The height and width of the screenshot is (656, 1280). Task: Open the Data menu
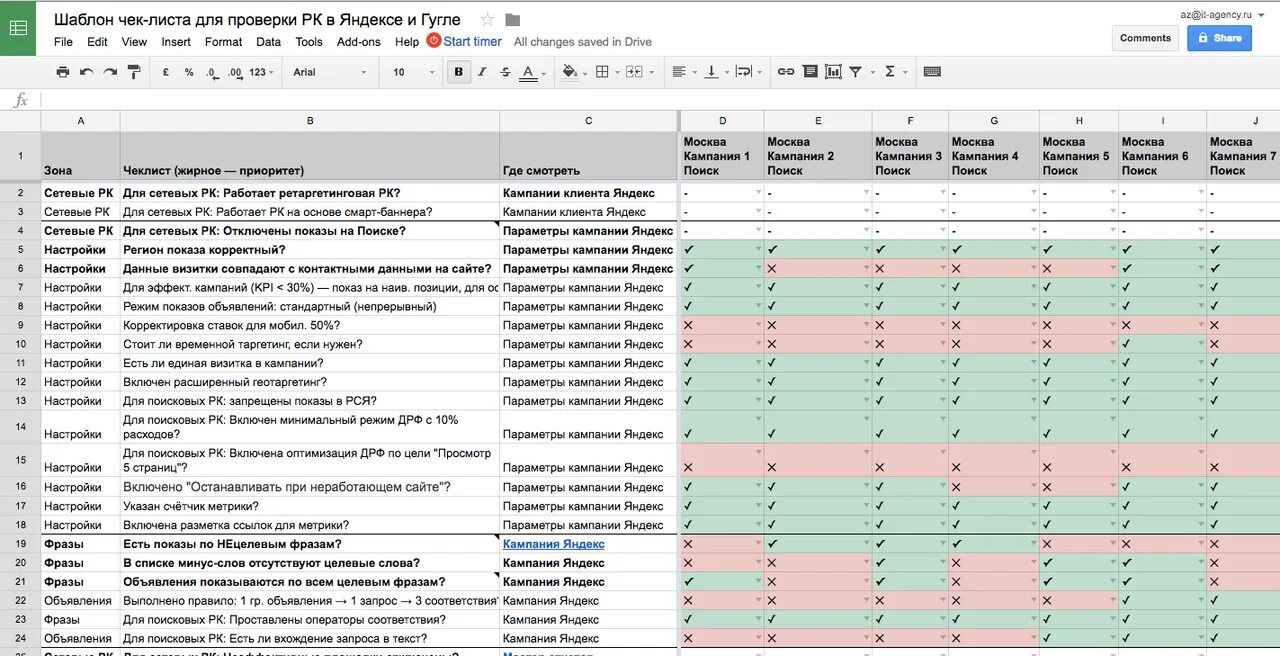tap(268, 42)
